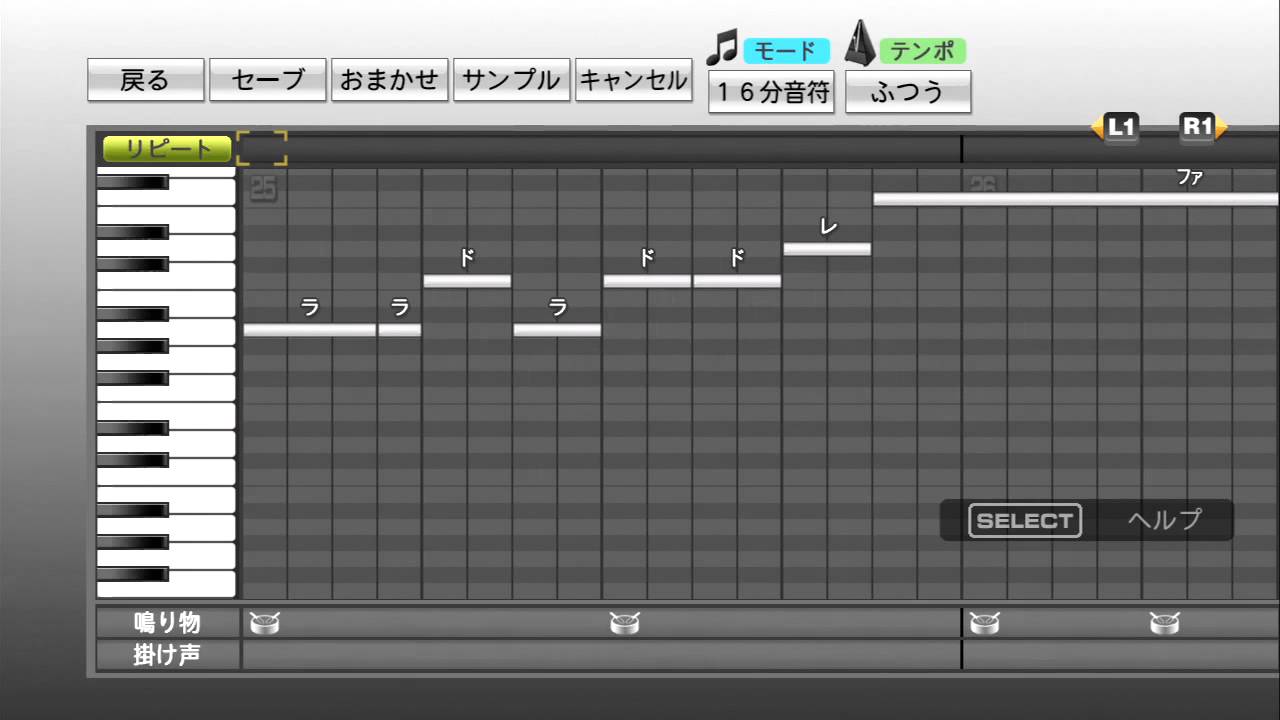Viewport: 1280px width, 720px height.
Task: Open the サンプル sample button
Action: click(512, 80)
